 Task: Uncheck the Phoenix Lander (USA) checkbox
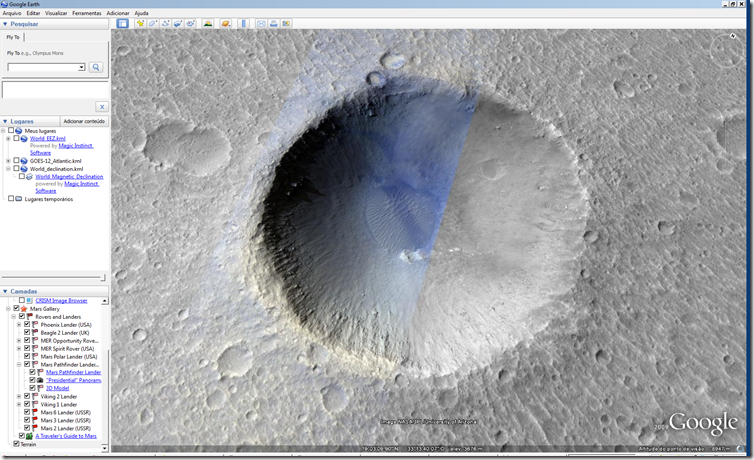[27, 324]
